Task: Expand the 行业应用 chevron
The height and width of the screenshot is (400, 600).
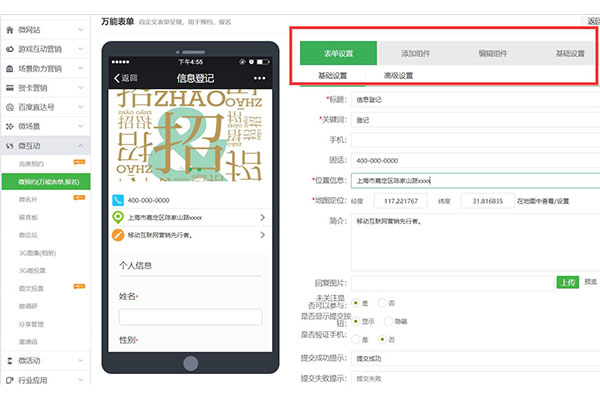Action: tap(81, 380)
